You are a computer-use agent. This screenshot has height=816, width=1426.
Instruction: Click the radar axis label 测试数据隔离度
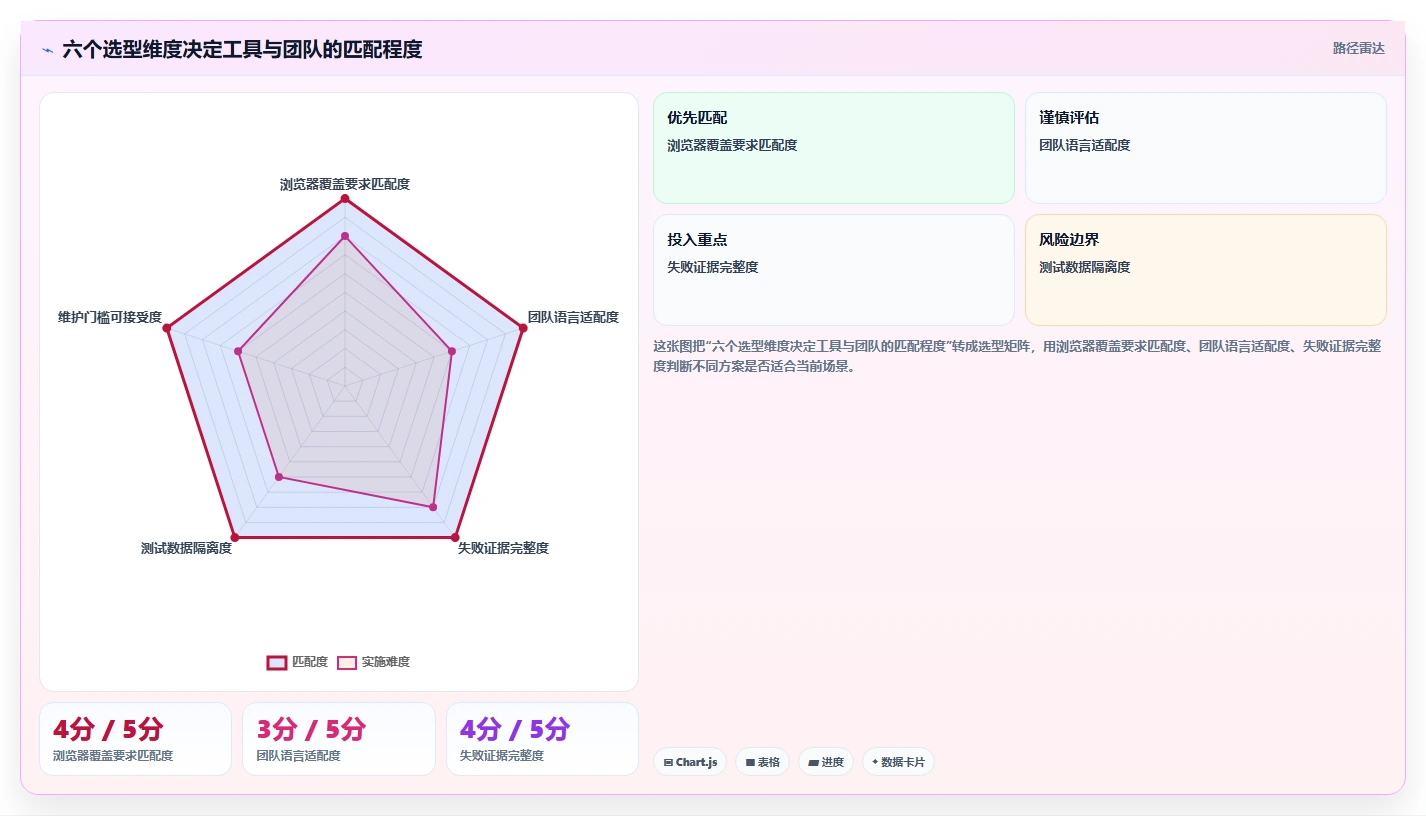186,548
